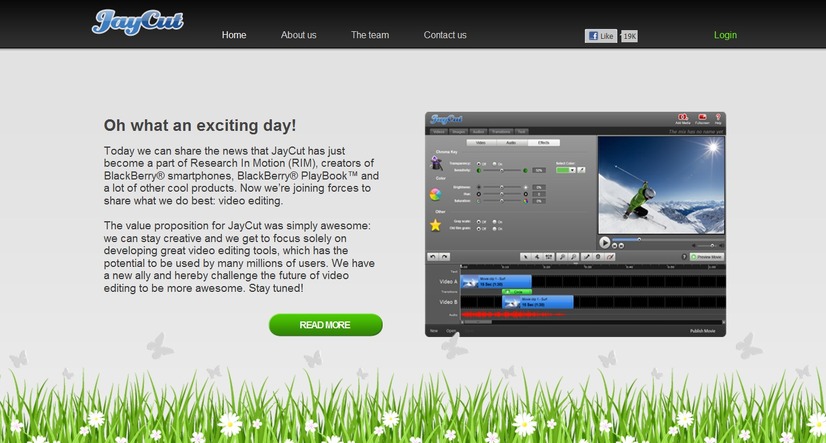
Task: Click Open in the editor footer
Action: [x=451, y=331]
